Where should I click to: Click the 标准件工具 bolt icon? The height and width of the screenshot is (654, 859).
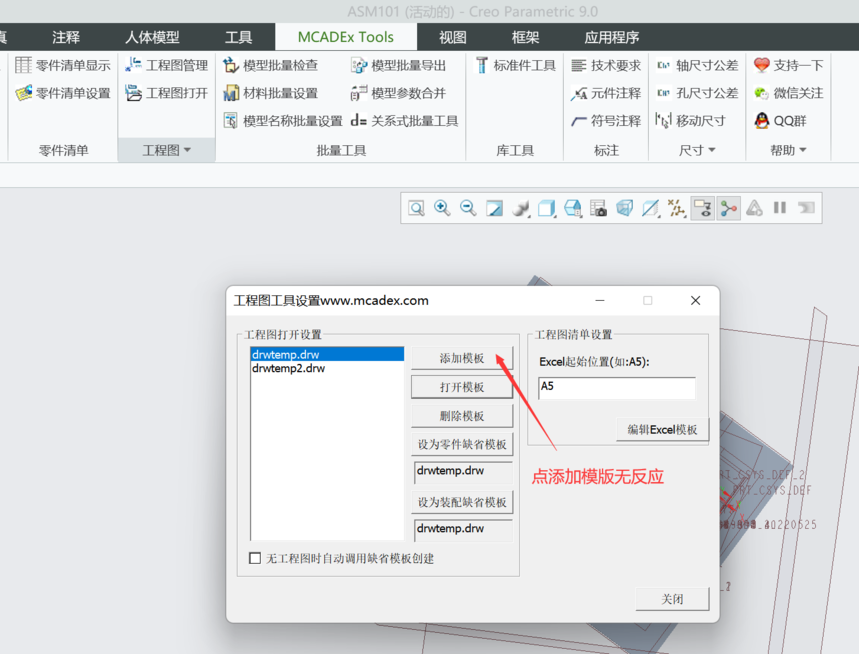[482, 65]
